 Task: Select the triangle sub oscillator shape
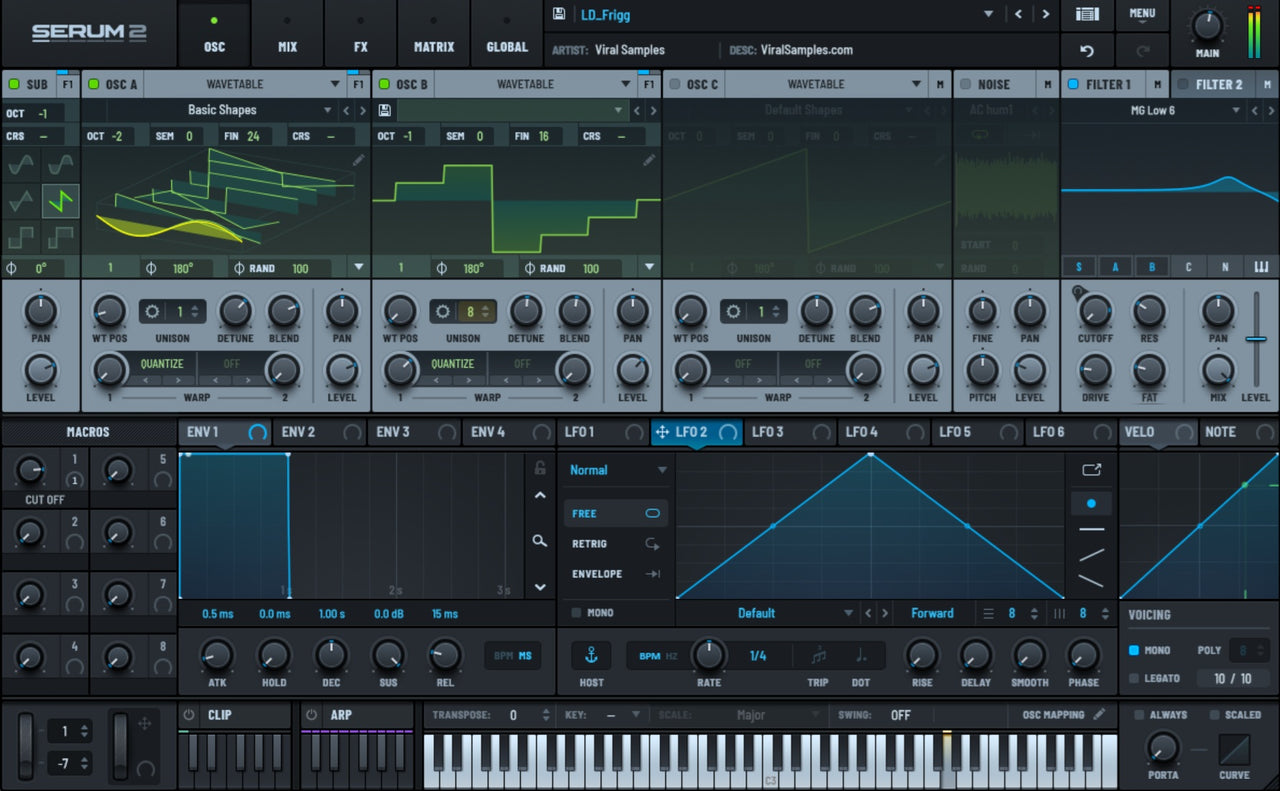point(21,202)
